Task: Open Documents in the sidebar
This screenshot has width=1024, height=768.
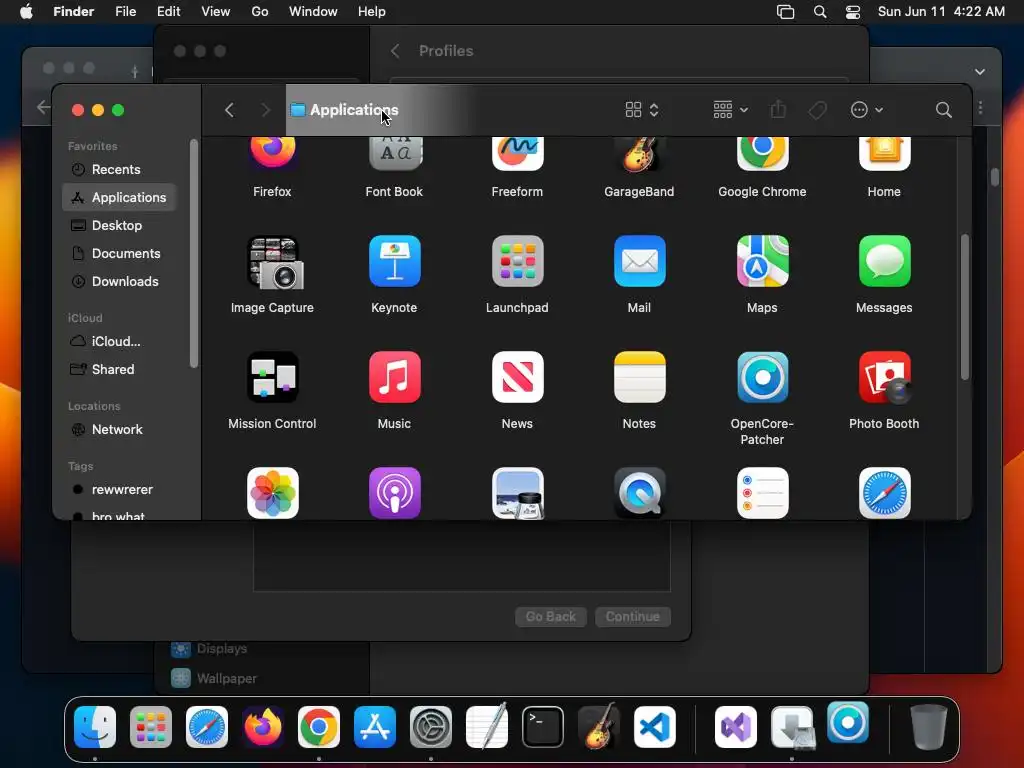Action: point(119,253)
